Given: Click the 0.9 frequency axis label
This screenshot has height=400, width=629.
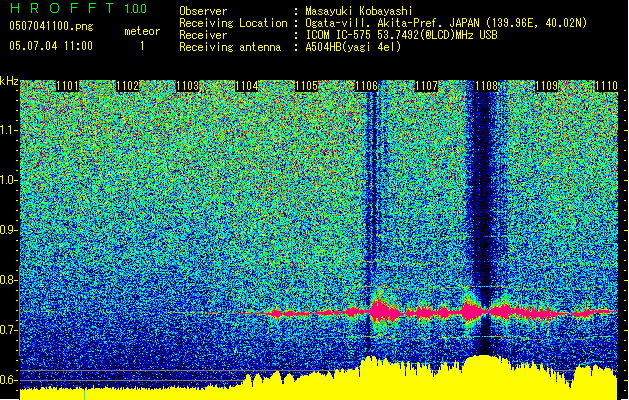Looking at the screenshot, I should (x=9, y=230).
